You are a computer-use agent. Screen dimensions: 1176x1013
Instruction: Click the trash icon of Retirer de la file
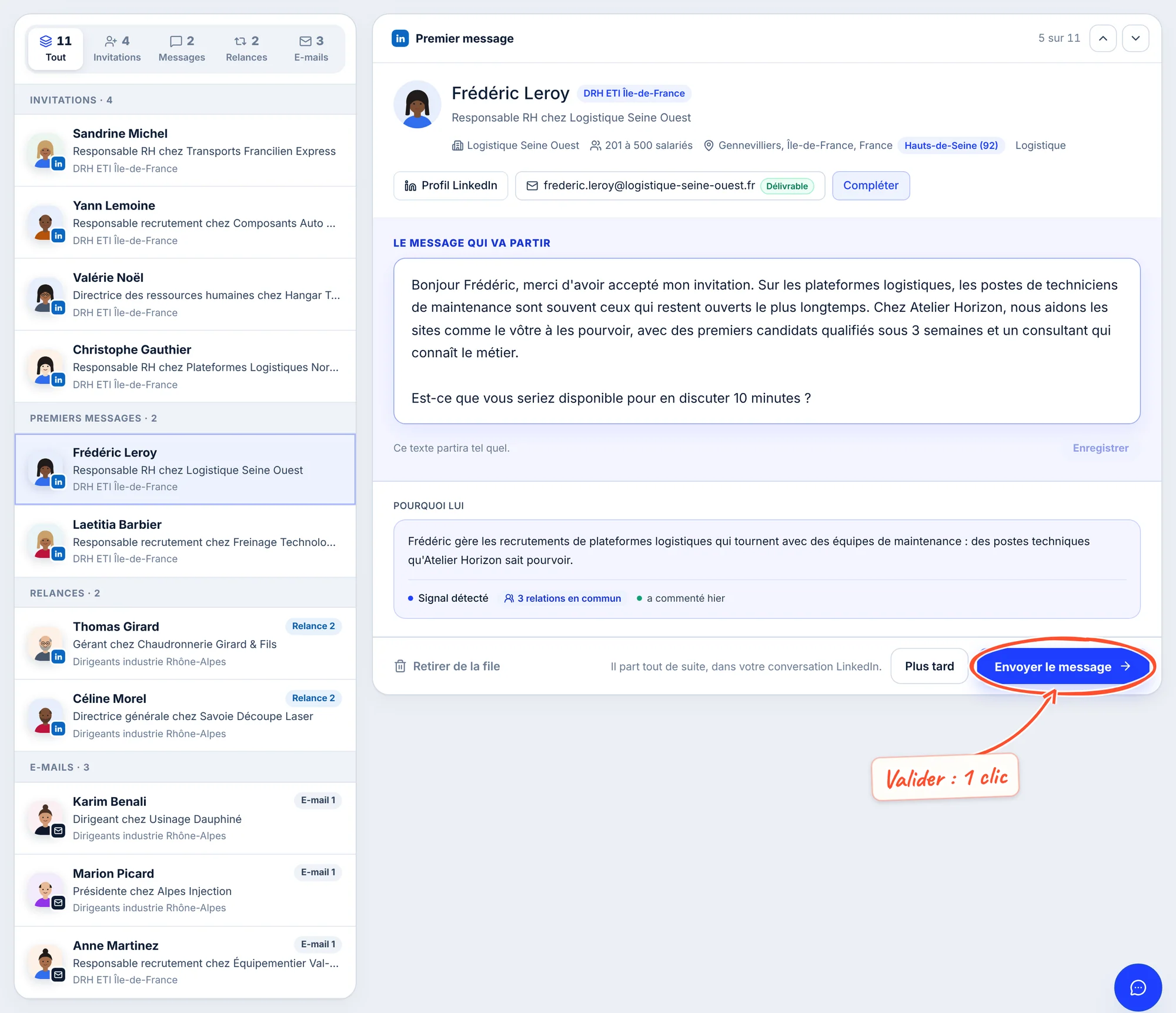point(400,666)
